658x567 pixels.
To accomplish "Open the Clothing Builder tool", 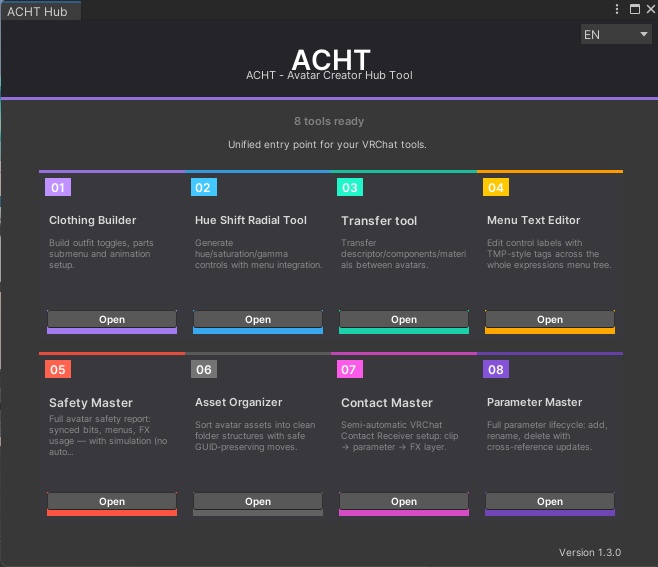I will [x=112, y=319].
